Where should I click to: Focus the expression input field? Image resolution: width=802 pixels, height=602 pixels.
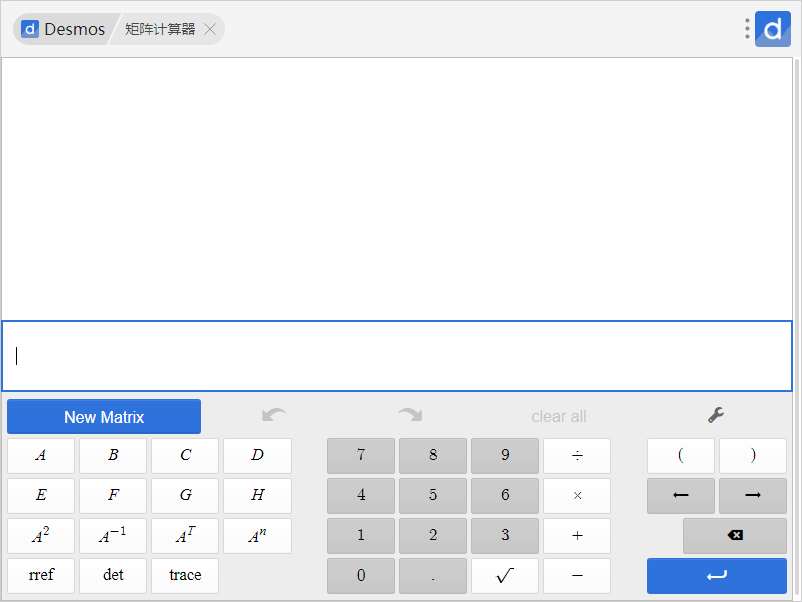[x=397, y=356]
